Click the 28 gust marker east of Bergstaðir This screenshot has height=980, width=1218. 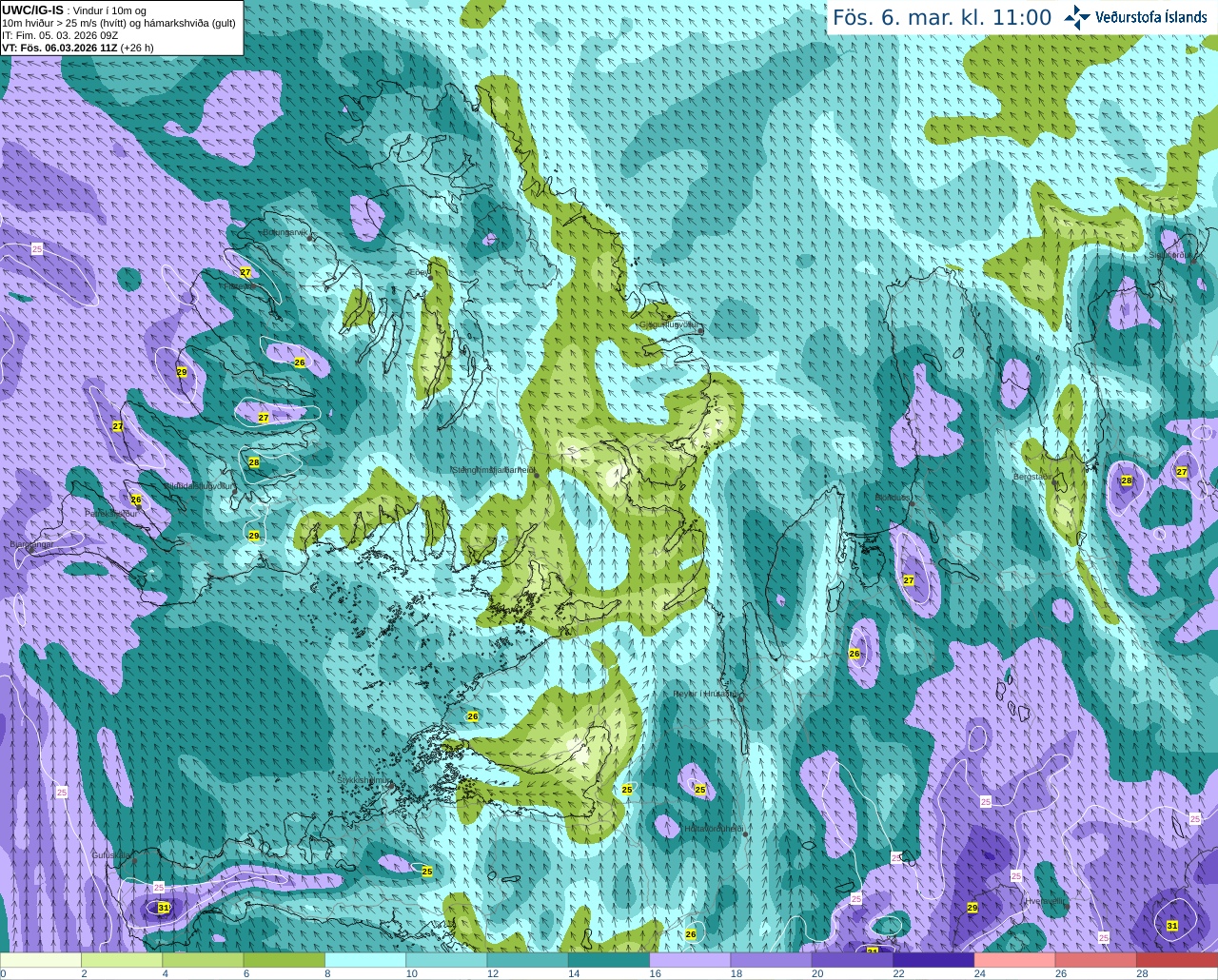click(1127, 480)
